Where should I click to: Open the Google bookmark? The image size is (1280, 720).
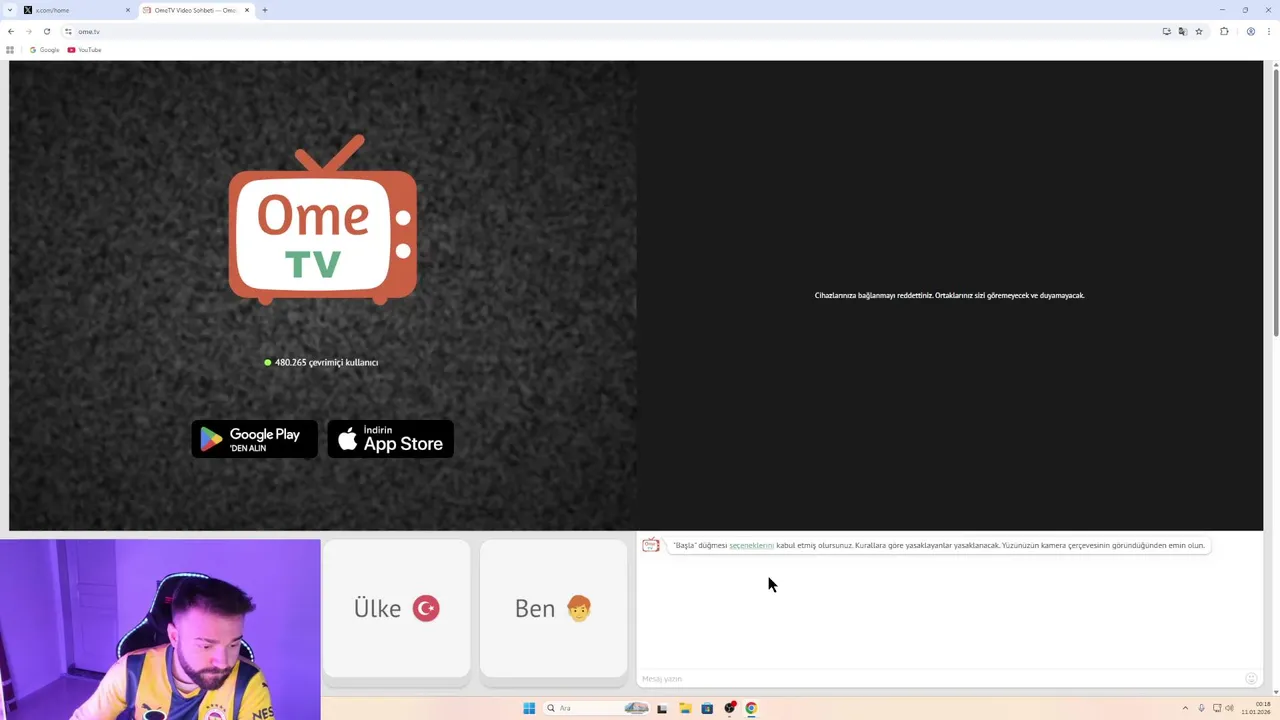point(45,50)
